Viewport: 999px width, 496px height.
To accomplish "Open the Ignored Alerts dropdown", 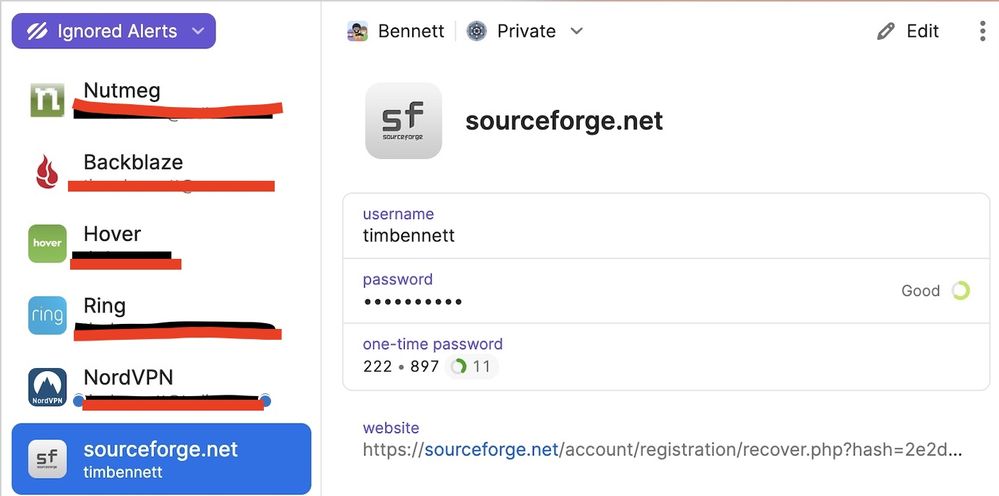I will pos(114,31).
